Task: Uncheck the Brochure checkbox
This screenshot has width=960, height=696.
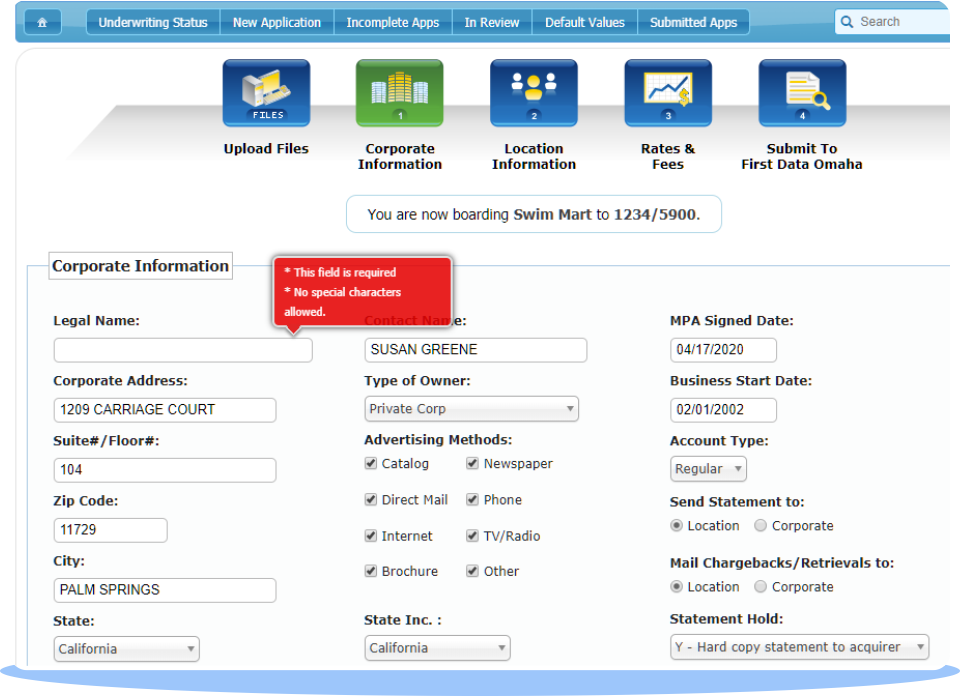Action: 370,571
